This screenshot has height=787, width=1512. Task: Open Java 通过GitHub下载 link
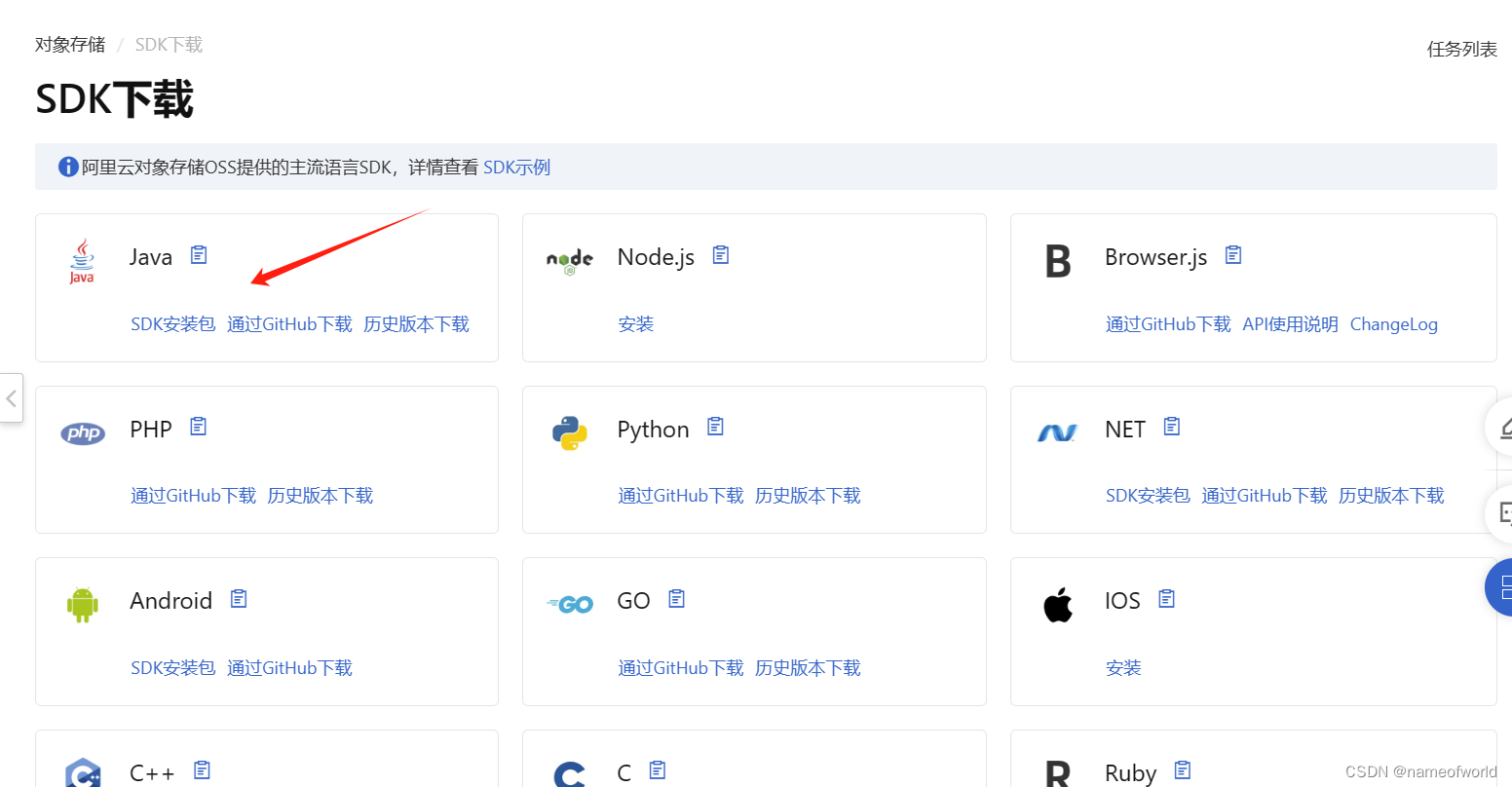[290, 324]
